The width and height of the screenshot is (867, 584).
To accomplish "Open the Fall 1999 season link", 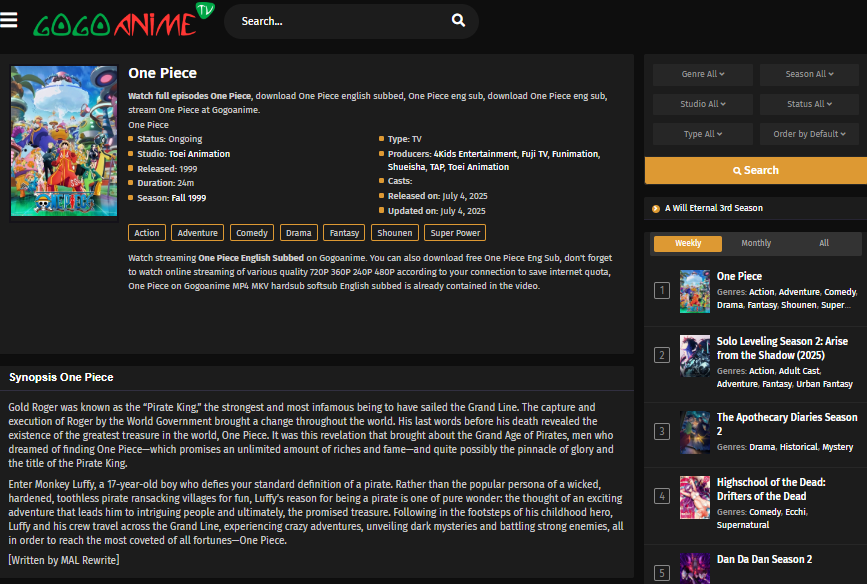I will (x=189, y=198).
